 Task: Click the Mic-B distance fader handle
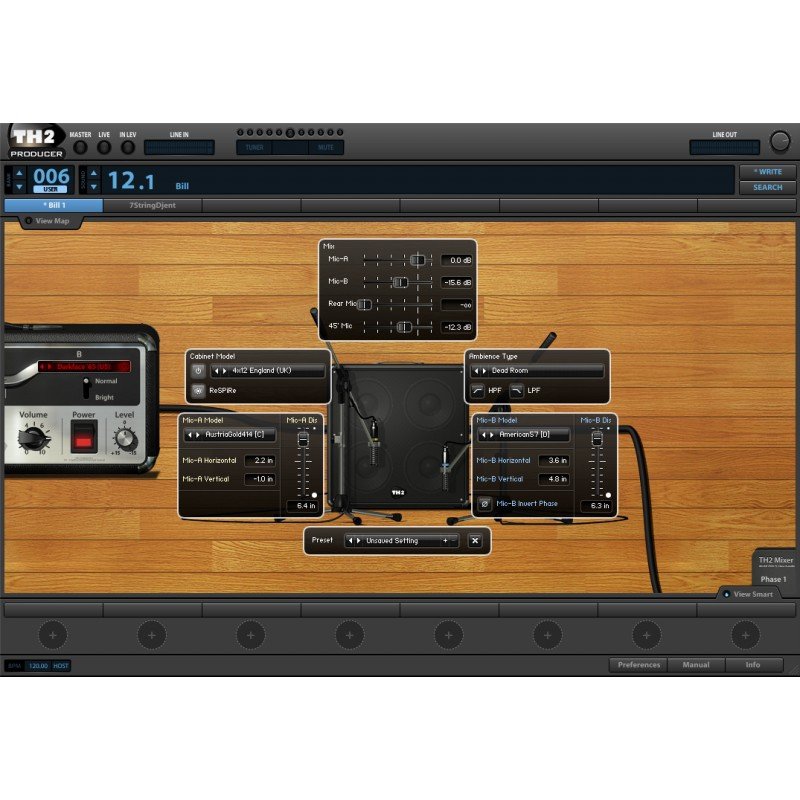tap(597, 439)
